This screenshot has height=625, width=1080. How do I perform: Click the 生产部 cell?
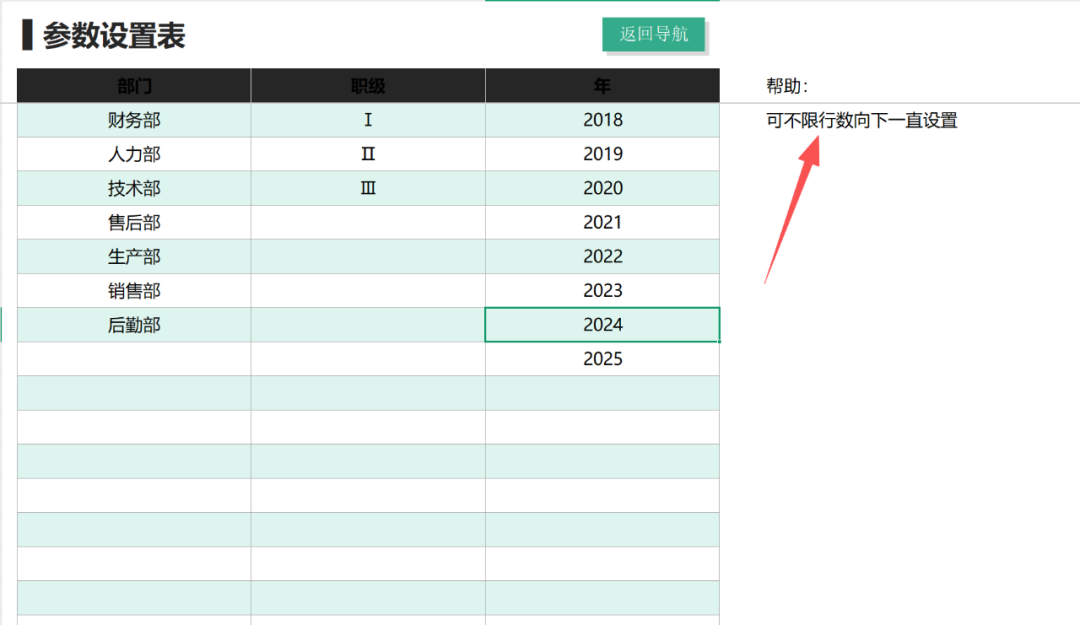[x=134, y=257]
